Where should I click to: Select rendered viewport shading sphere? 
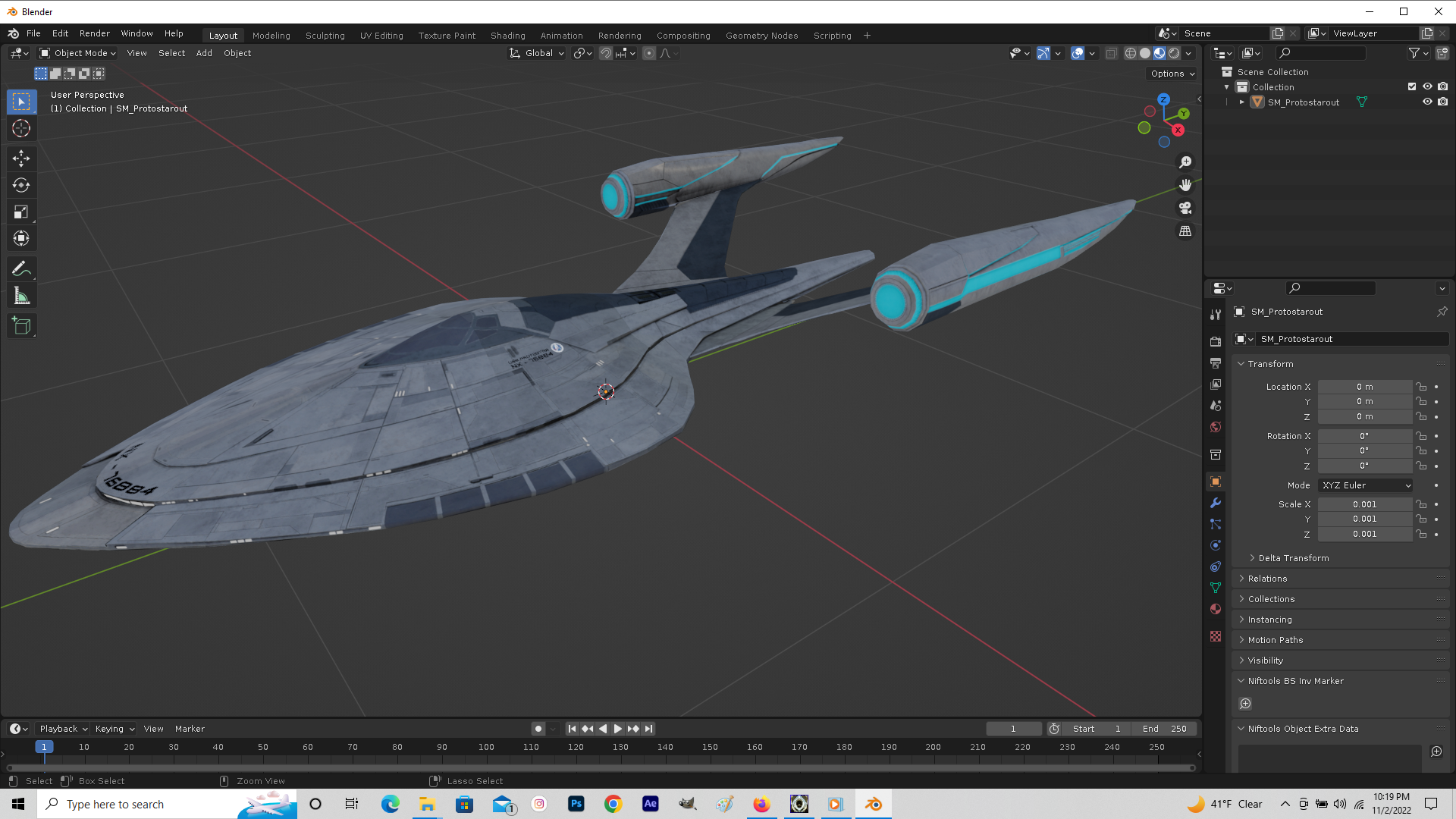tap(1174, 53)
